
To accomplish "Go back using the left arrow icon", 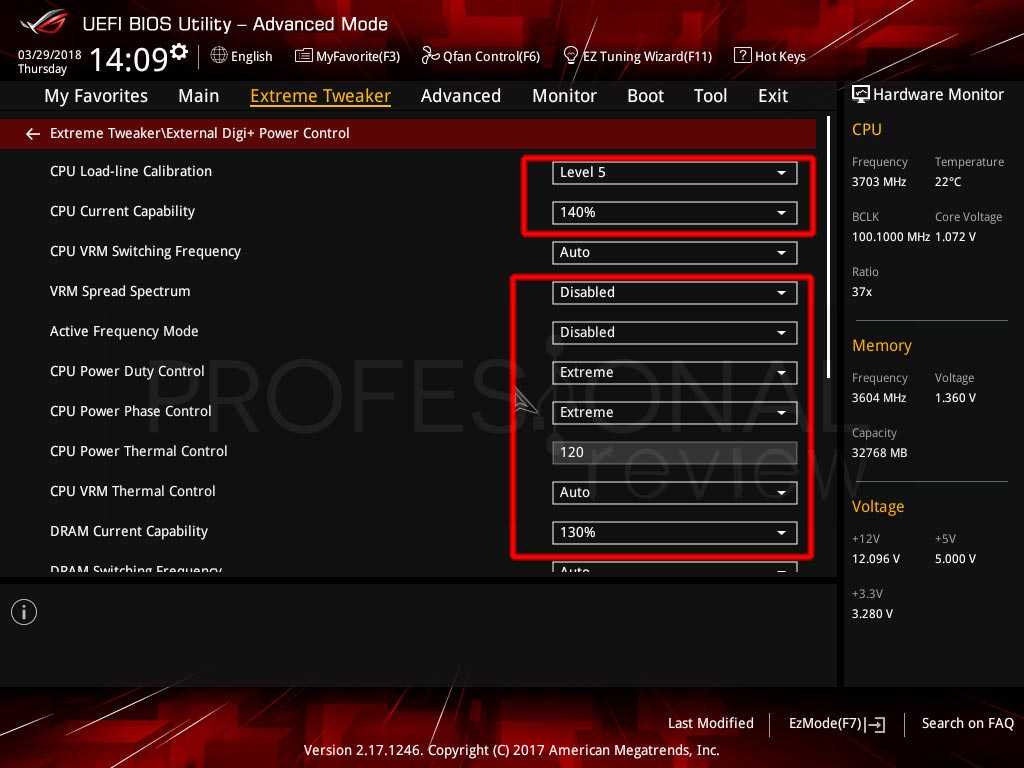I will pos(33,134).
